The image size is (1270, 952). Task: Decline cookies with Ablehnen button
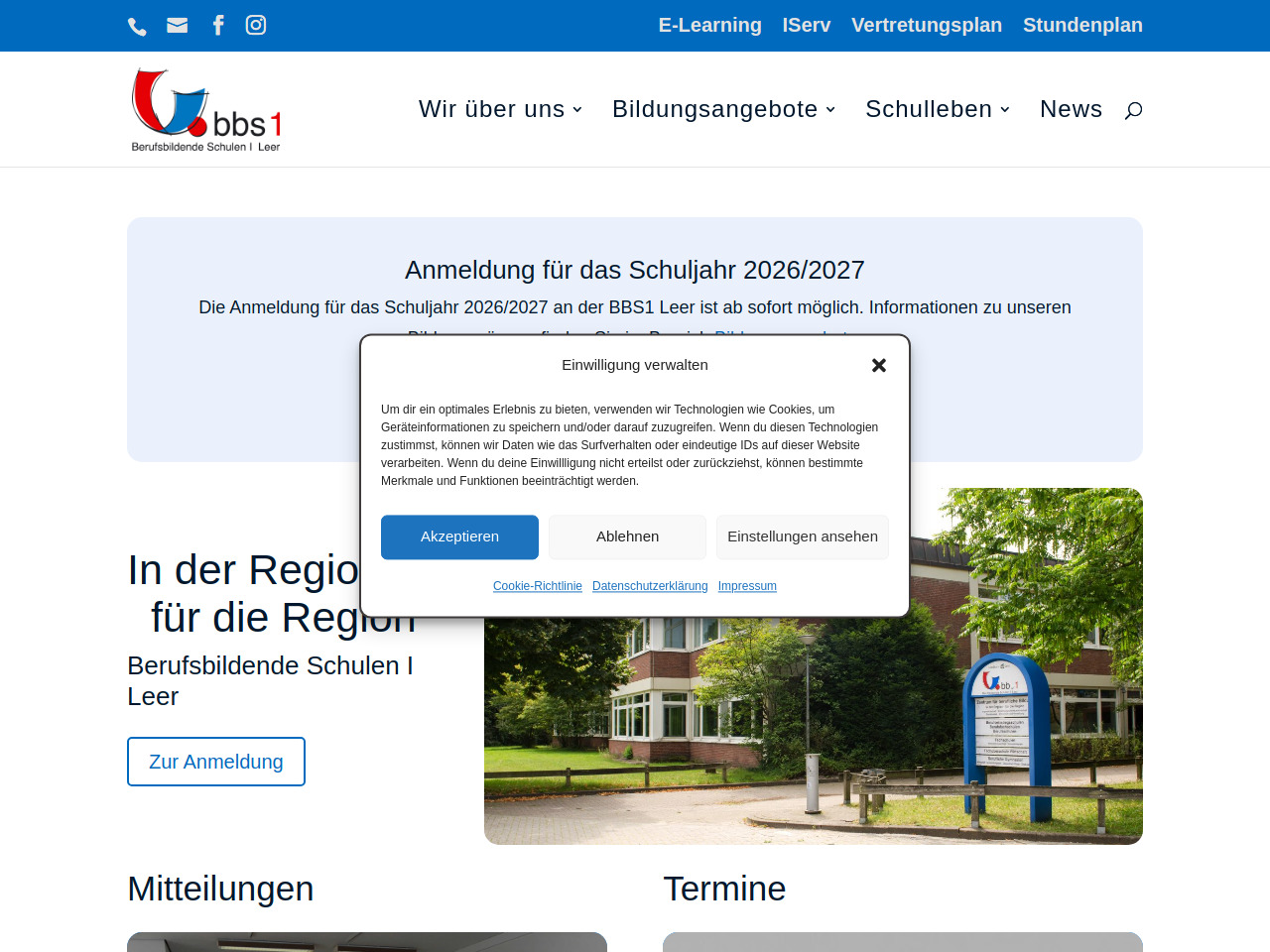(627, 536)
